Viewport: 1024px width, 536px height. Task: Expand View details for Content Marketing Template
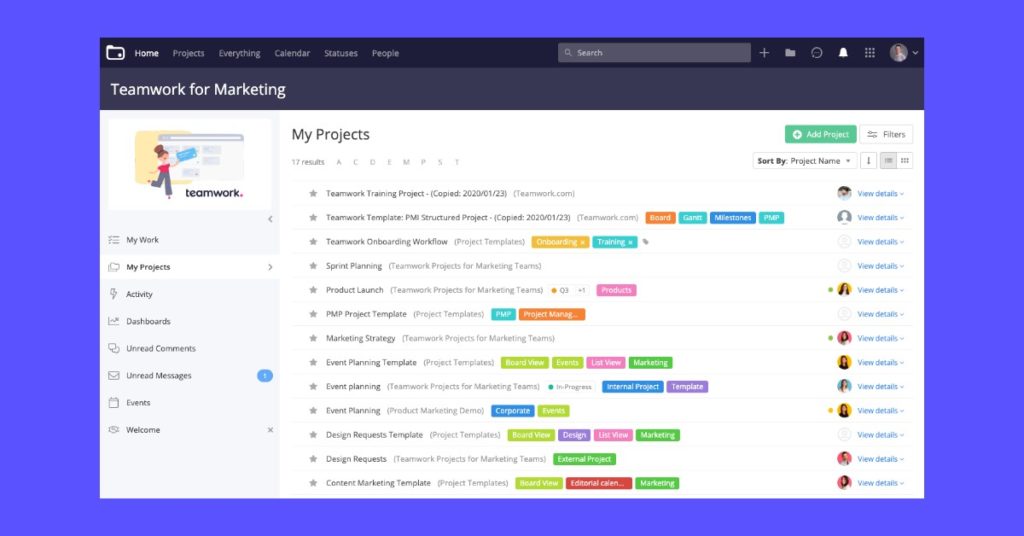880,483
